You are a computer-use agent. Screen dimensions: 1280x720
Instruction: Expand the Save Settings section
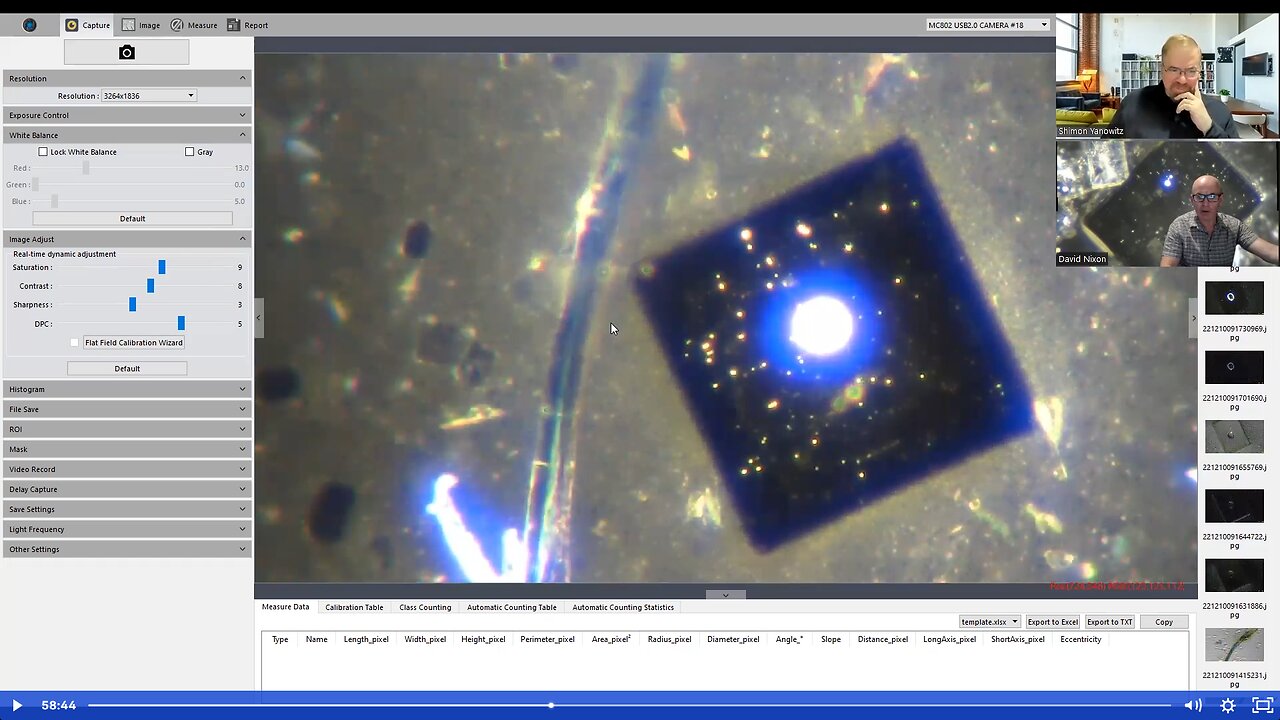(126, 509)
